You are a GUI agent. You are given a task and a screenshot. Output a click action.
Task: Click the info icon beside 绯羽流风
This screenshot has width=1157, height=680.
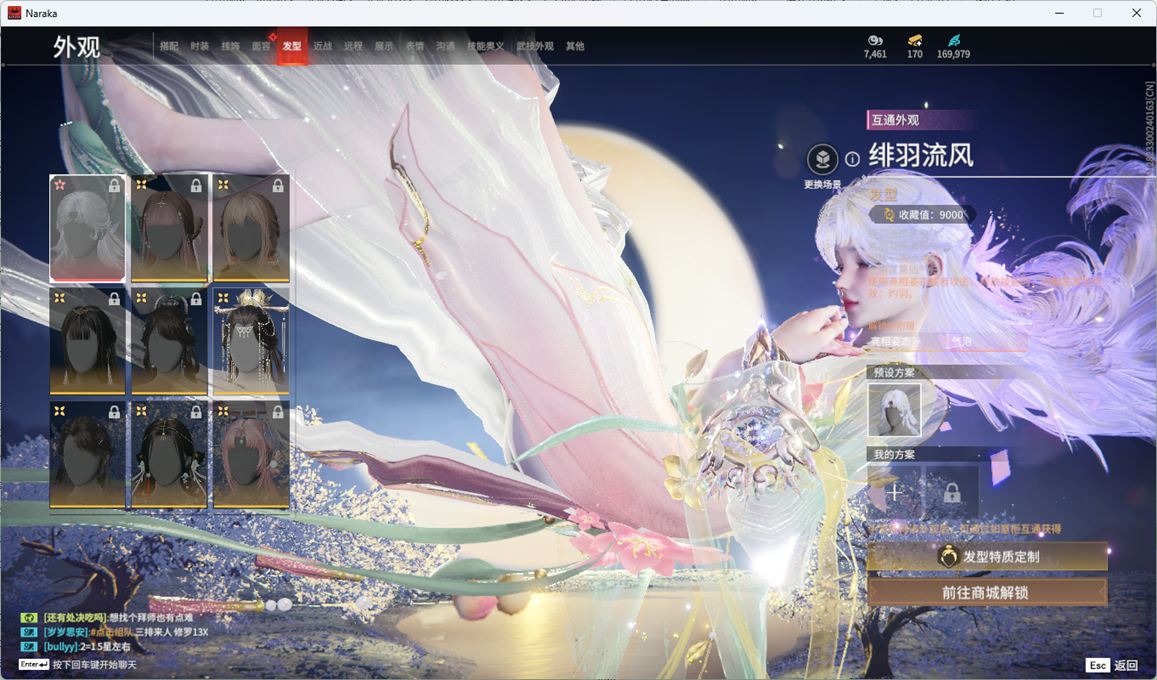(852, 159)
